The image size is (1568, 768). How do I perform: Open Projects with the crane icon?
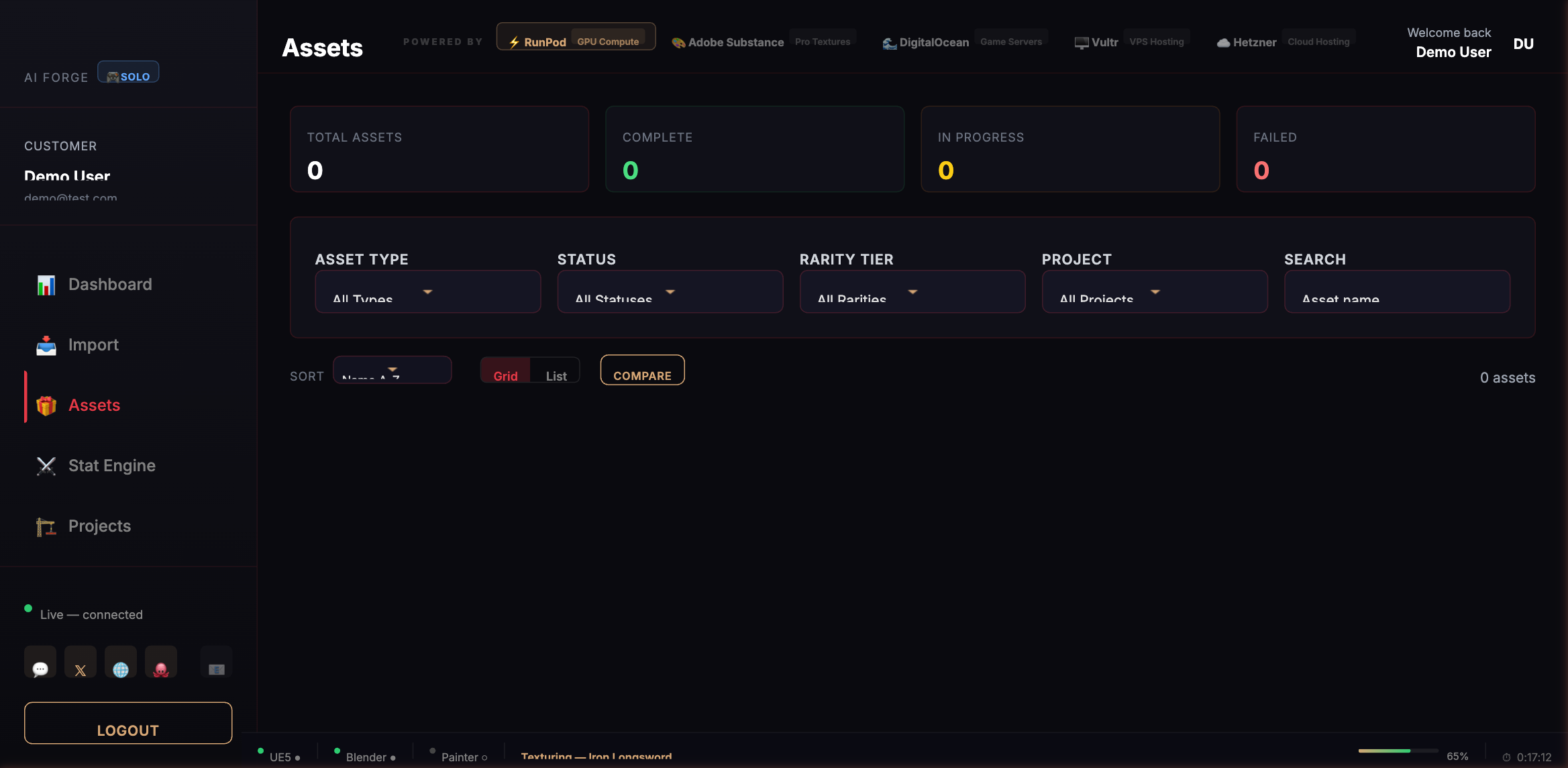click(x=99, y=526)
